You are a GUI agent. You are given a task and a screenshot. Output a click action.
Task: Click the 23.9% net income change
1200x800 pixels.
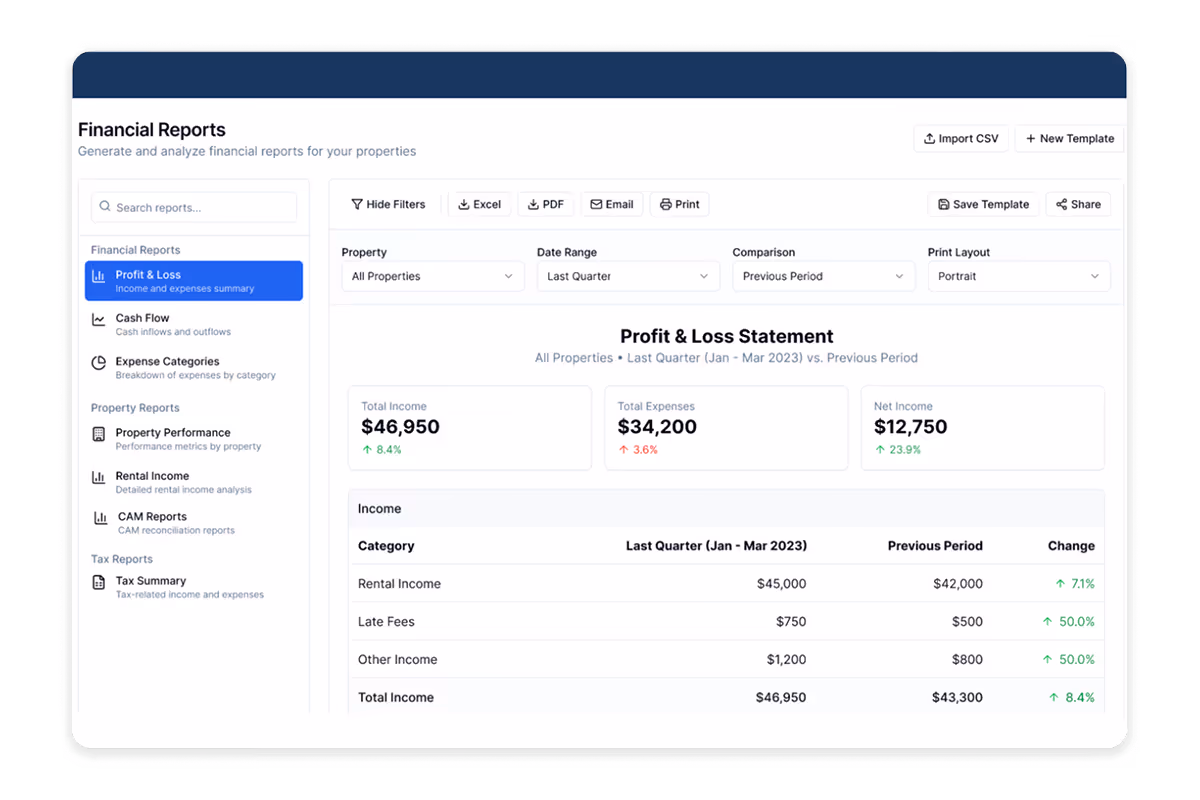coord(898,449)
